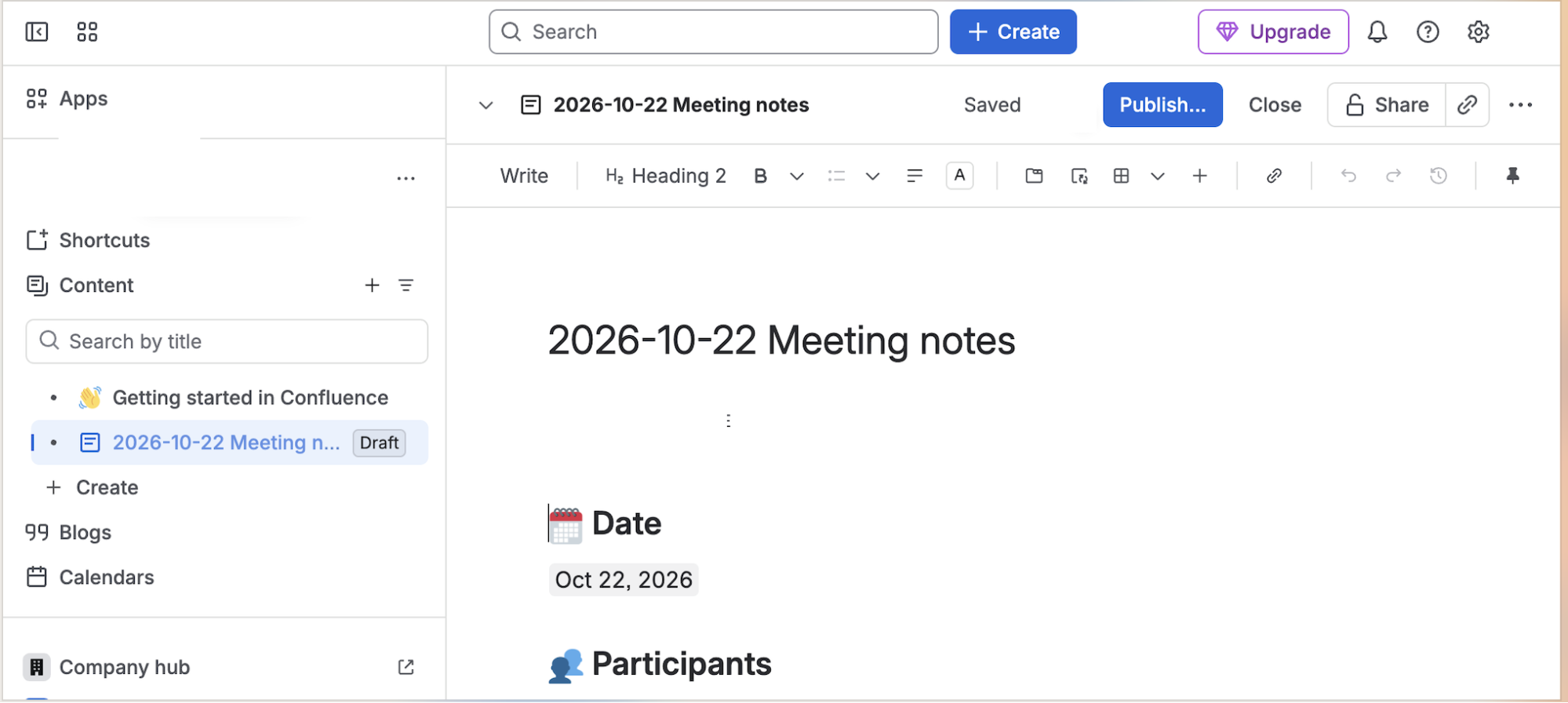Insert a link from the toolbar

(1274, 176)
